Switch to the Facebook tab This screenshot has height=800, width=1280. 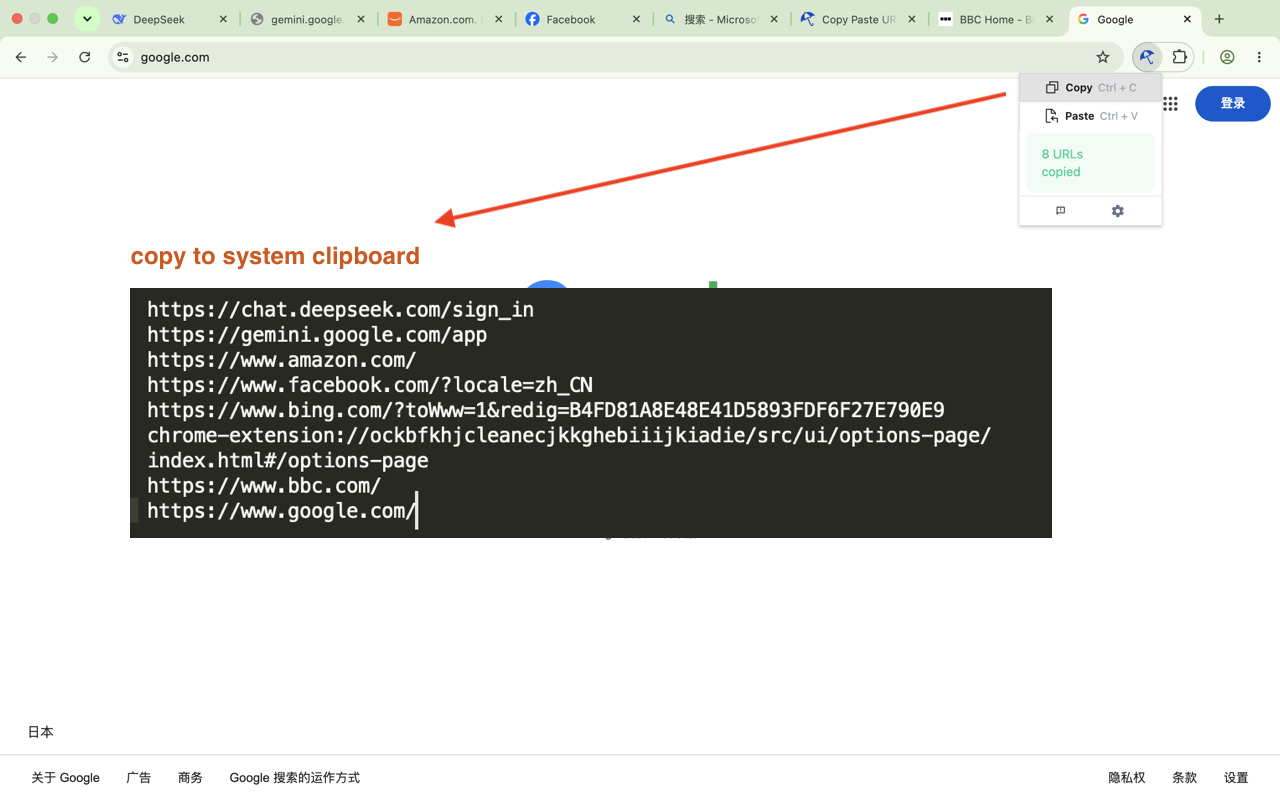click(x=583, y=19)
